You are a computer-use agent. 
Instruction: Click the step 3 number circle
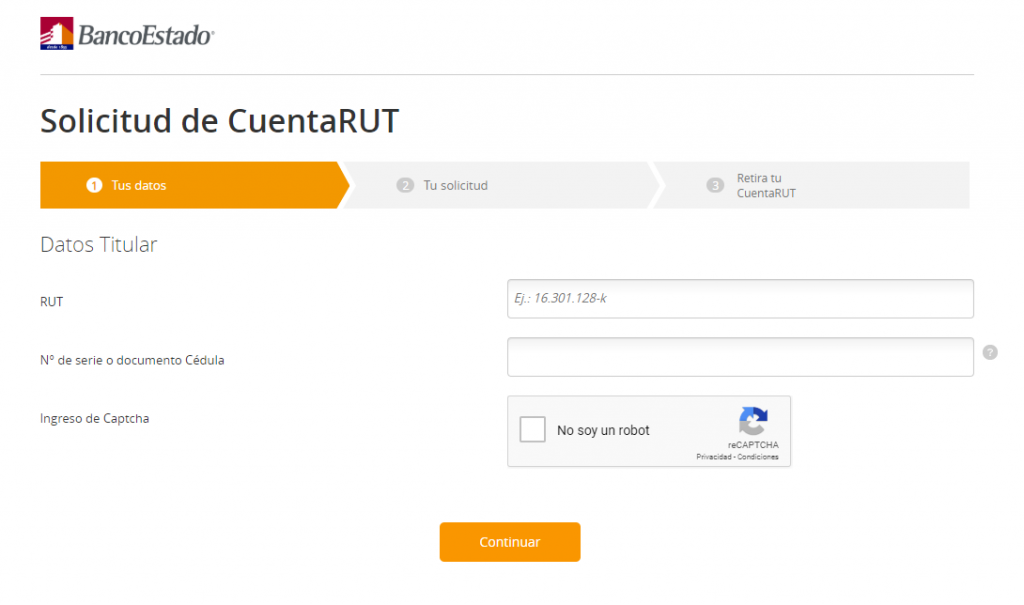715,186
